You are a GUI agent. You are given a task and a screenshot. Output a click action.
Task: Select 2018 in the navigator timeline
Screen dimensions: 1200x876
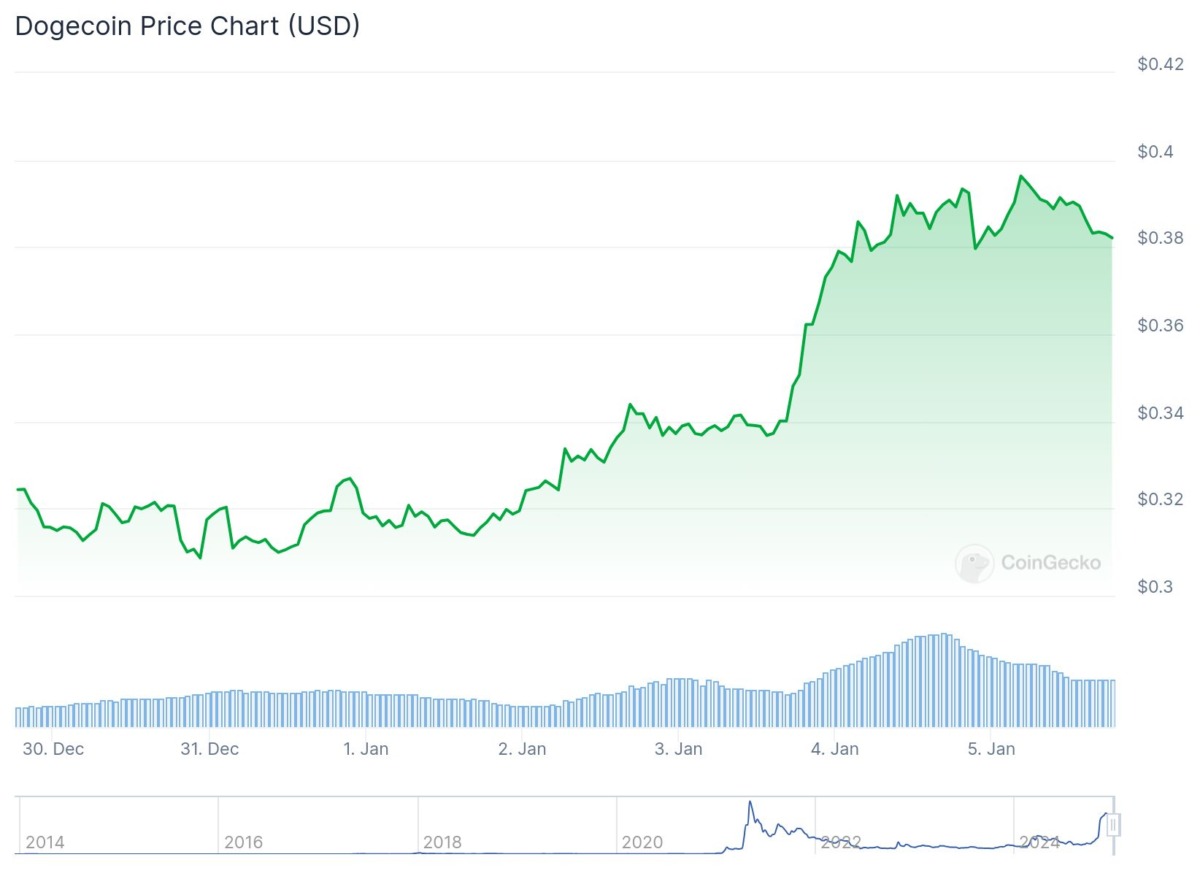pos(443,843)
